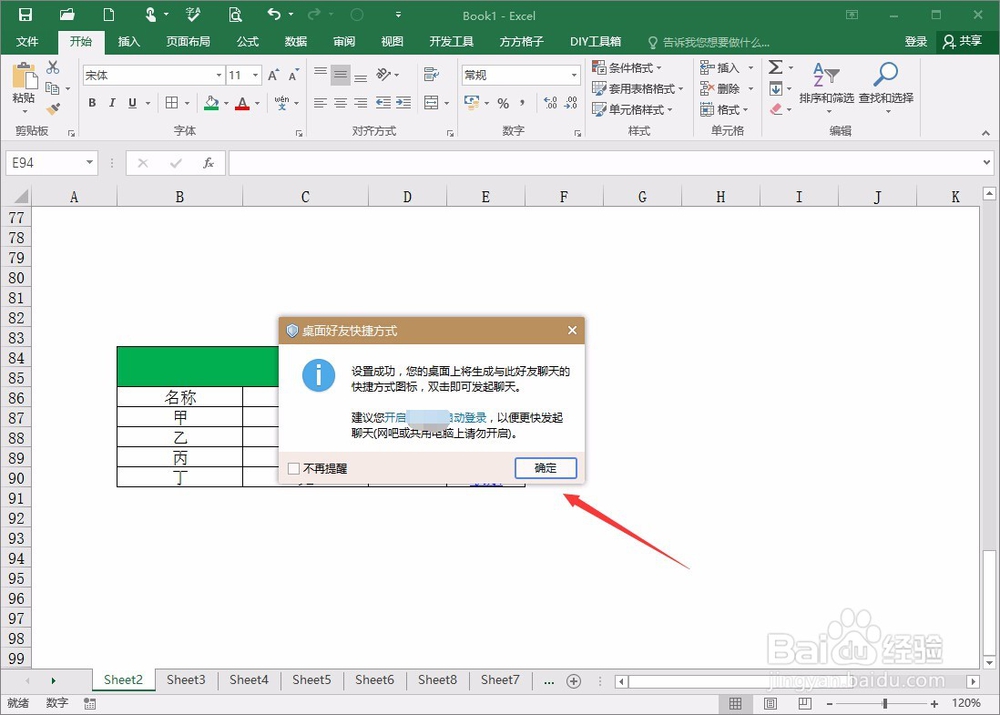Switch to the Sheet5 worksheet tab
The image size is (1000, 715).
click(x=311, y=679)
